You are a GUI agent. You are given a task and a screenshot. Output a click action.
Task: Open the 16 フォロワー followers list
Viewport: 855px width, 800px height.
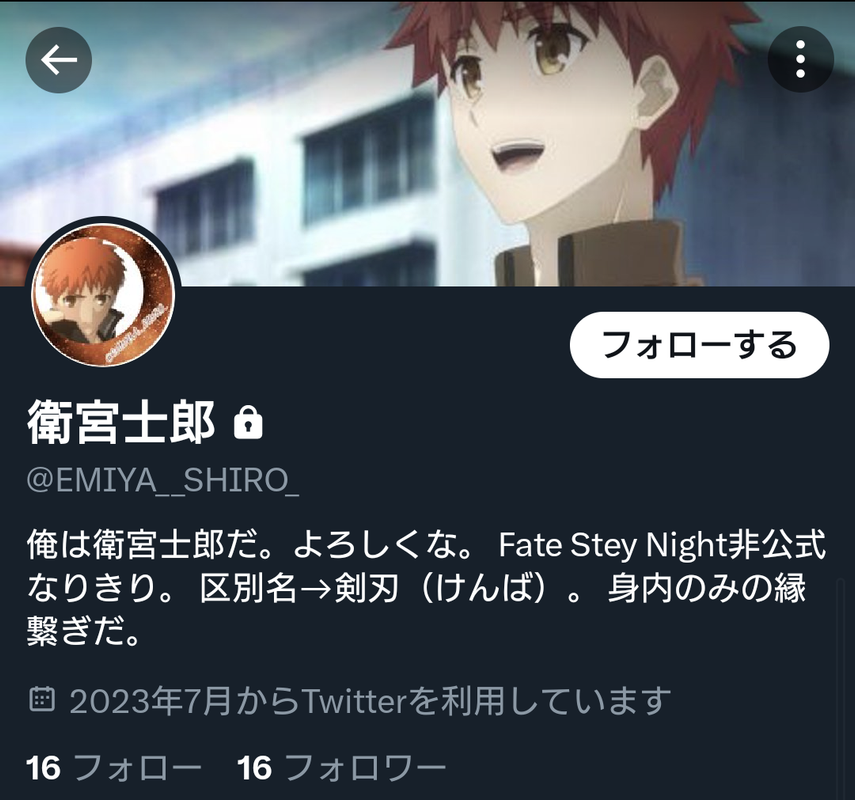pyautogui.click(x=342, y=768)
